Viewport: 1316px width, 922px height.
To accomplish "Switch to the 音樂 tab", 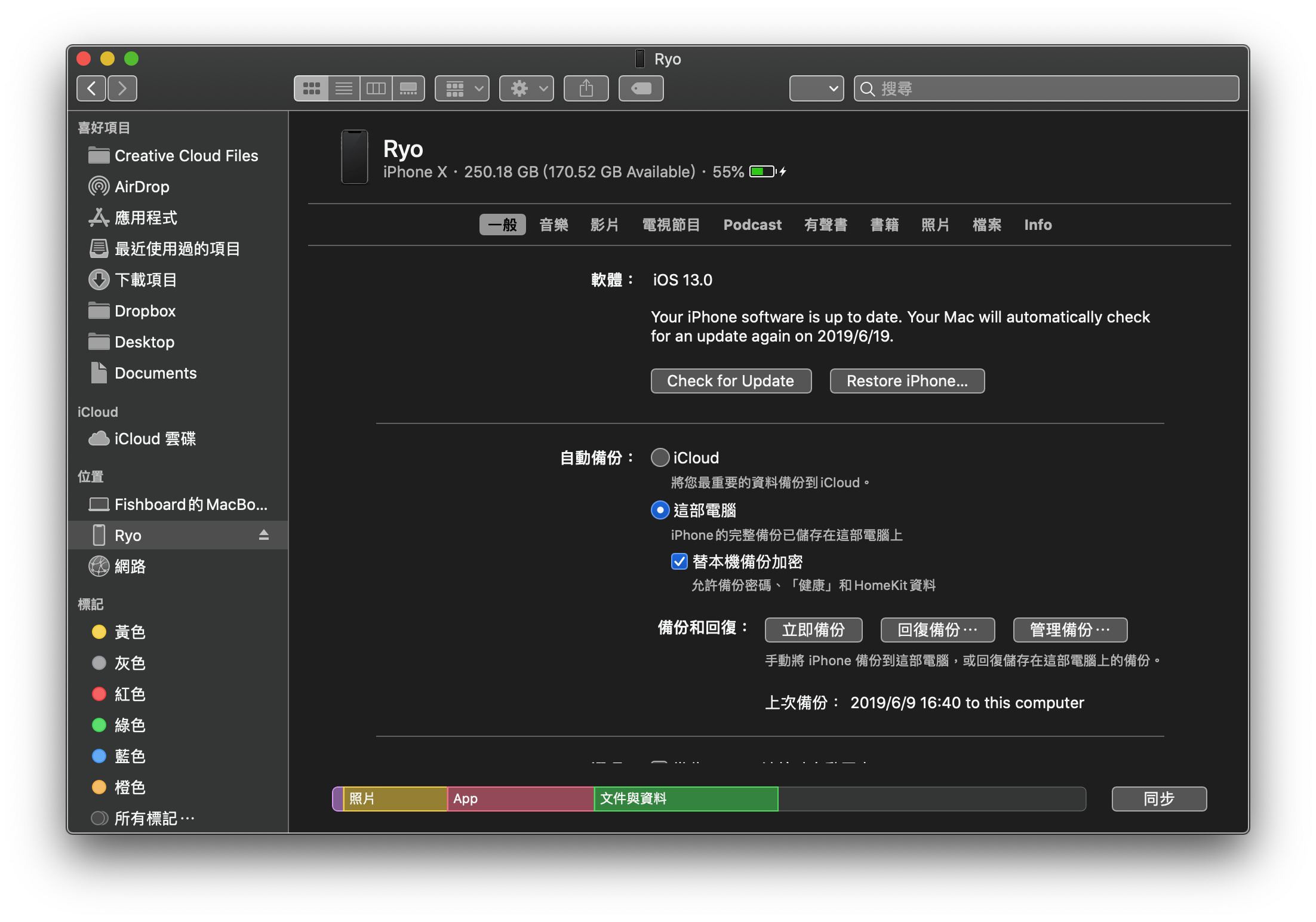I will [554, 225].
